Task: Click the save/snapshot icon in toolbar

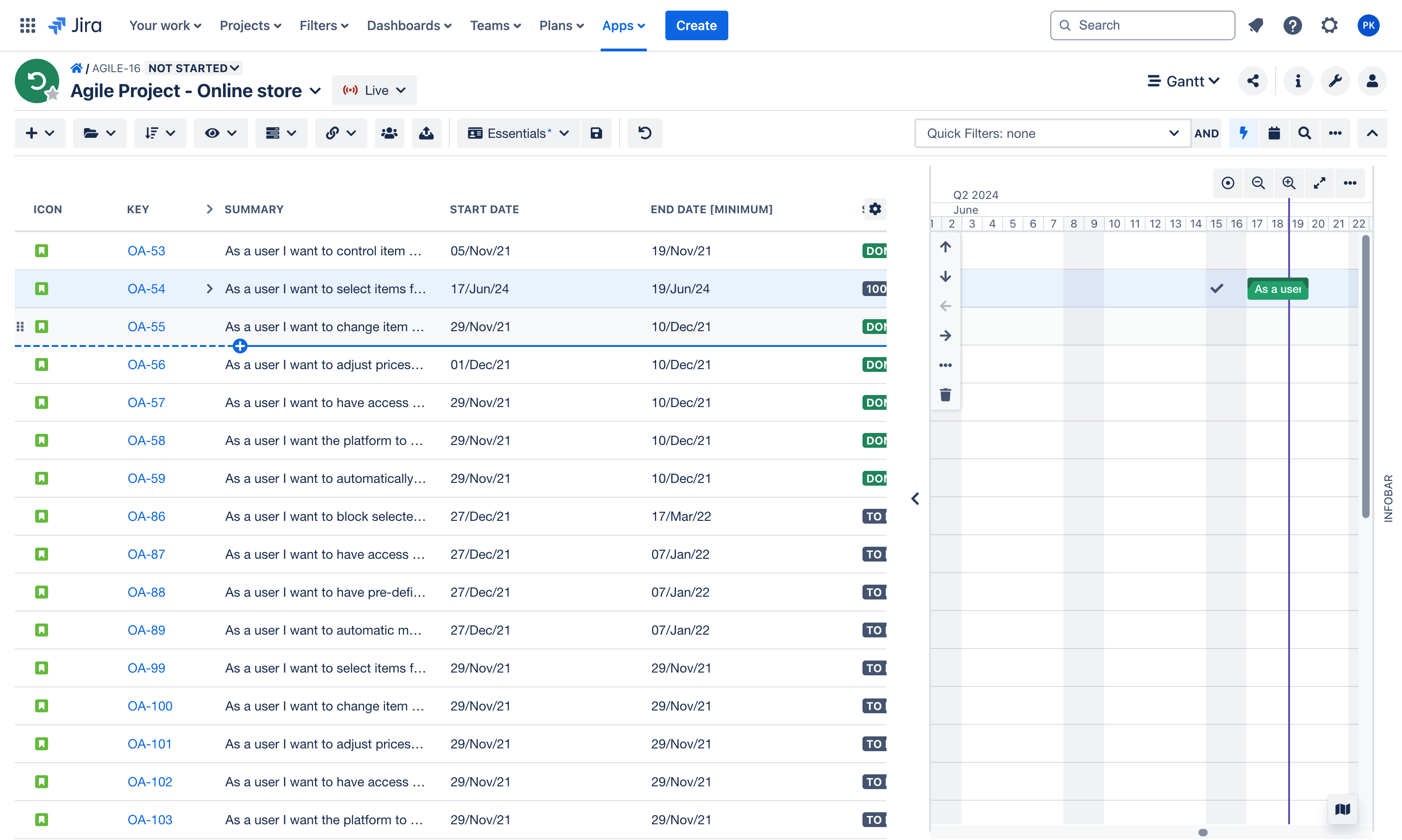Action: (x=596, y=133)
